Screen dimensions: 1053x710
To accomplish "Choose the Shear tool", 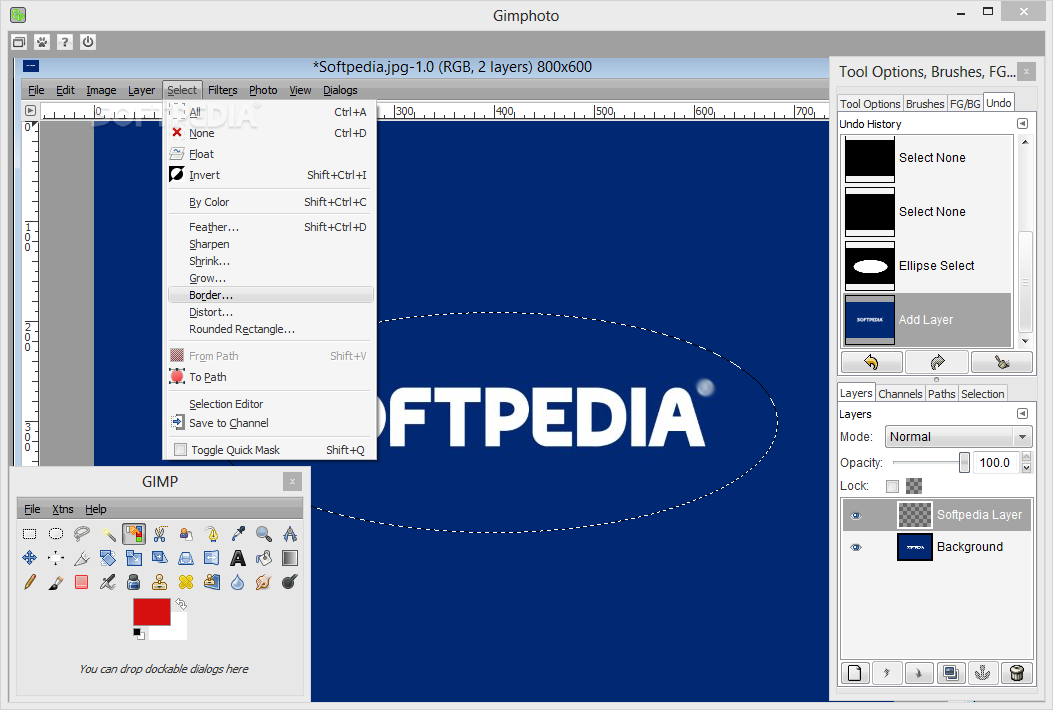I will tap(160, 558).
